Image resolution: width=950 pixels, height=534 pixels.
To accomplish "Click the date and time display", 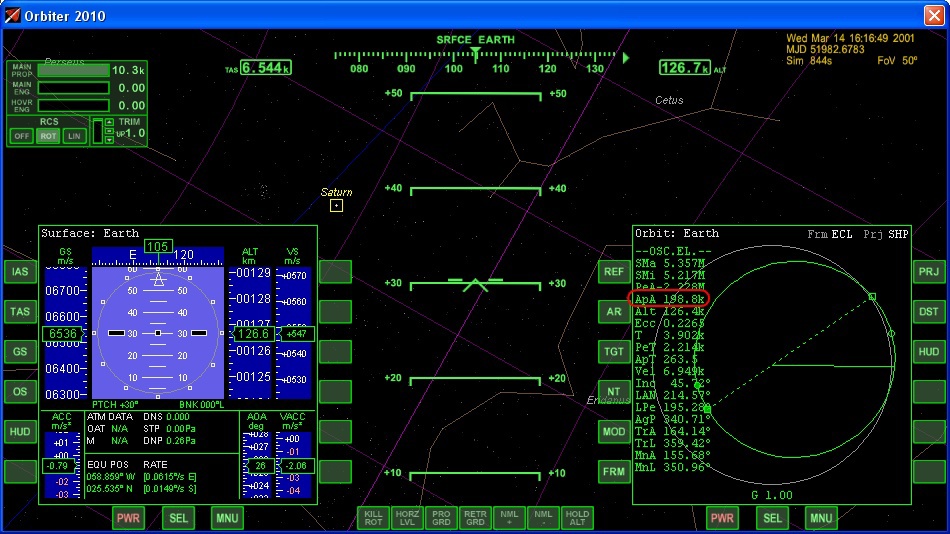I will (850, 38).
